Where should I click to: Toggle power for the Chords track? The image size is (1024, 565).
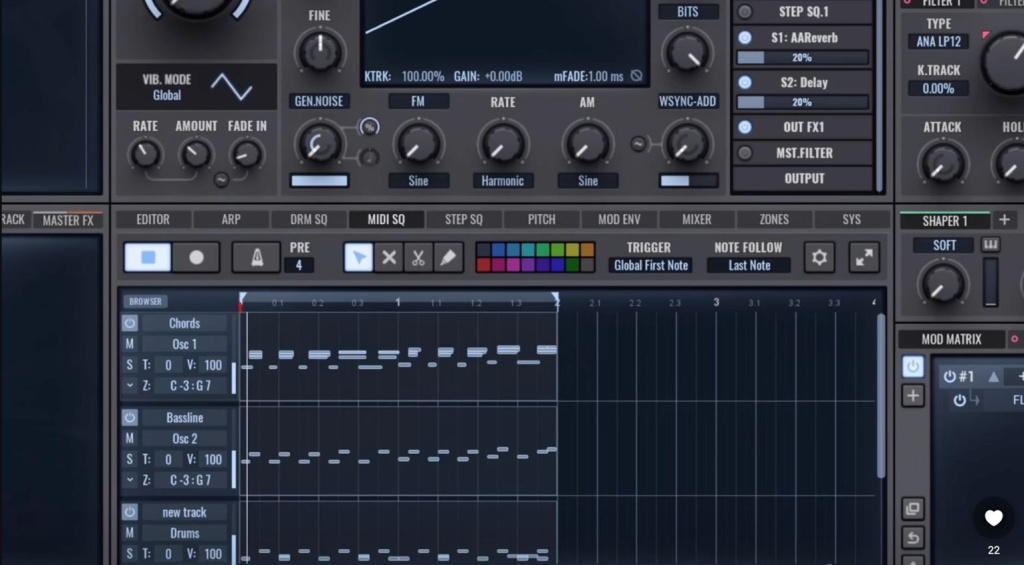[129, 323]
